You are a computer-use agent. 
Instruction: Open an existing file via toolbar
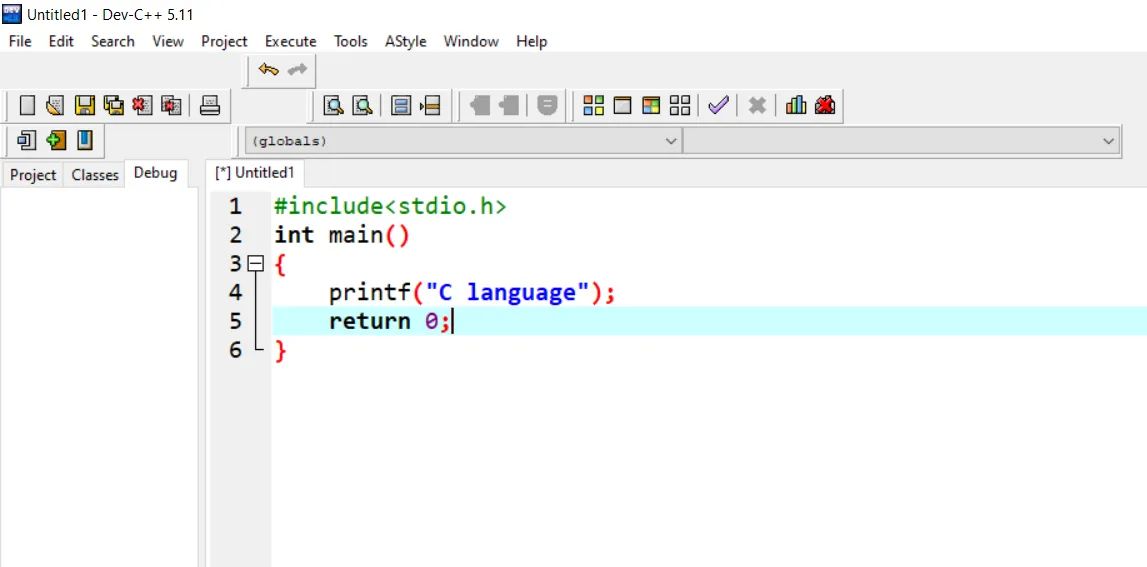(56, 106)
